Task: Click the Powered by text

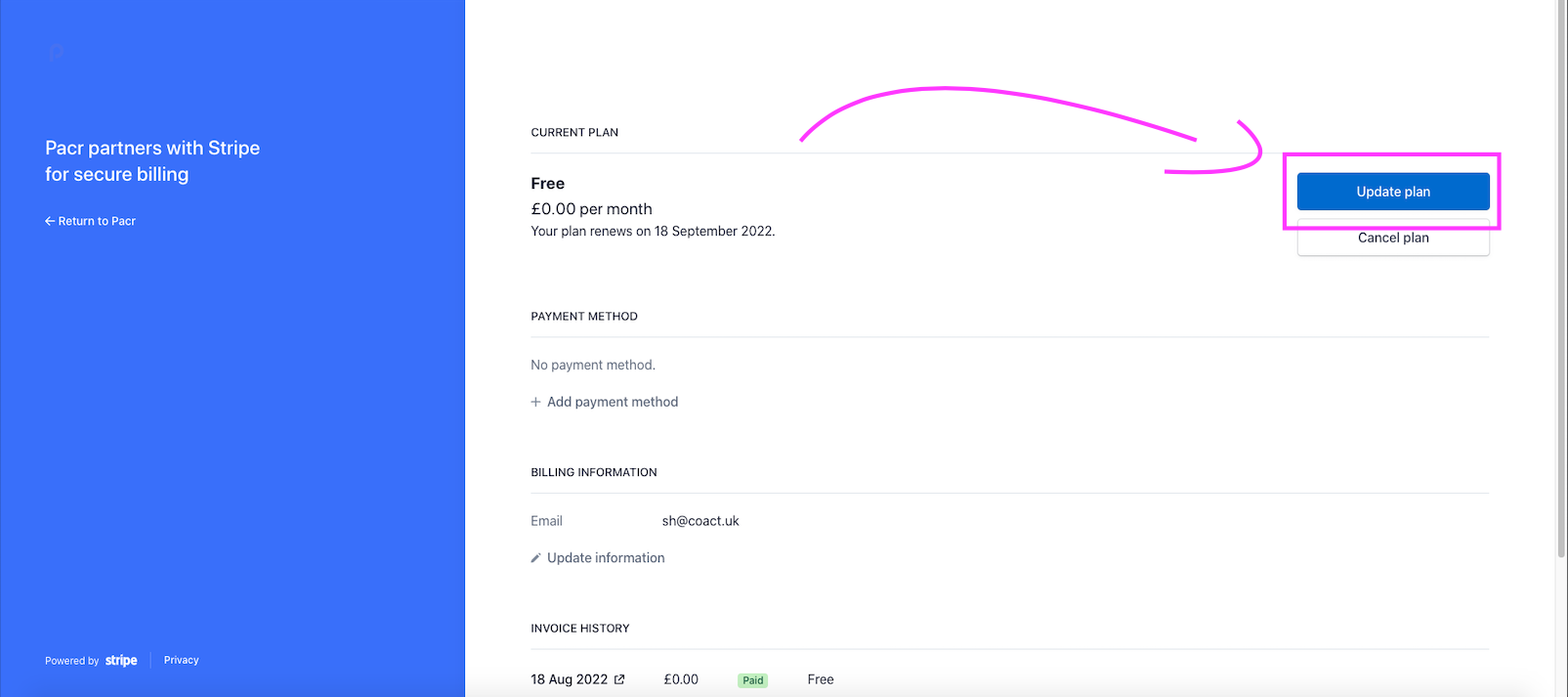Action: pos(71,661)
